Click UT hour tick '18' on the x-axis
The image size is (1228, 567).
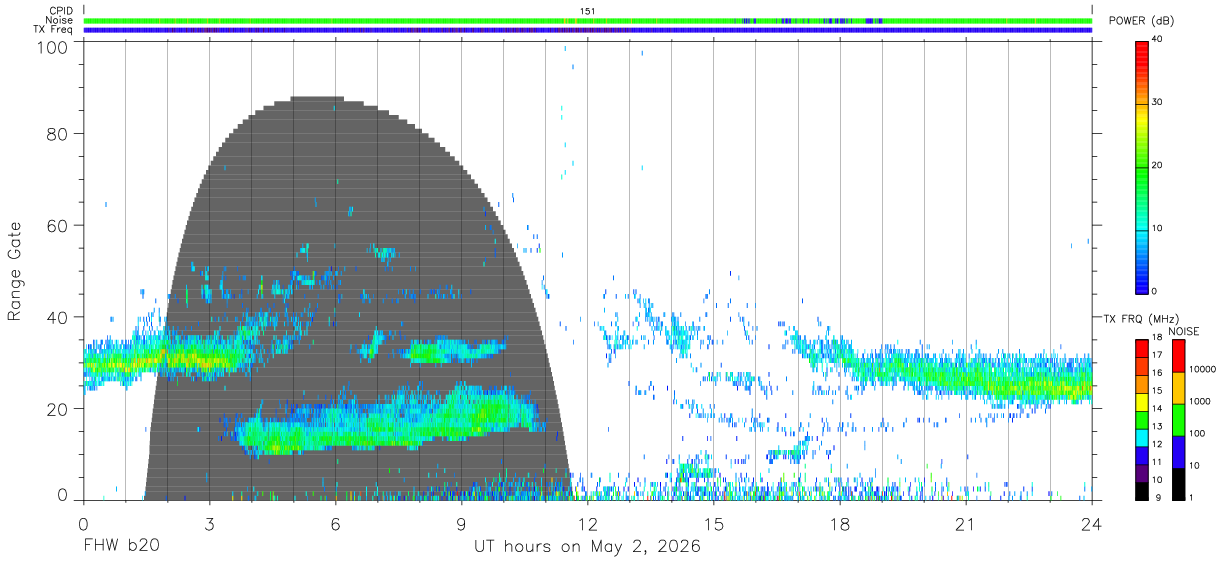click(x=840, y=524)
